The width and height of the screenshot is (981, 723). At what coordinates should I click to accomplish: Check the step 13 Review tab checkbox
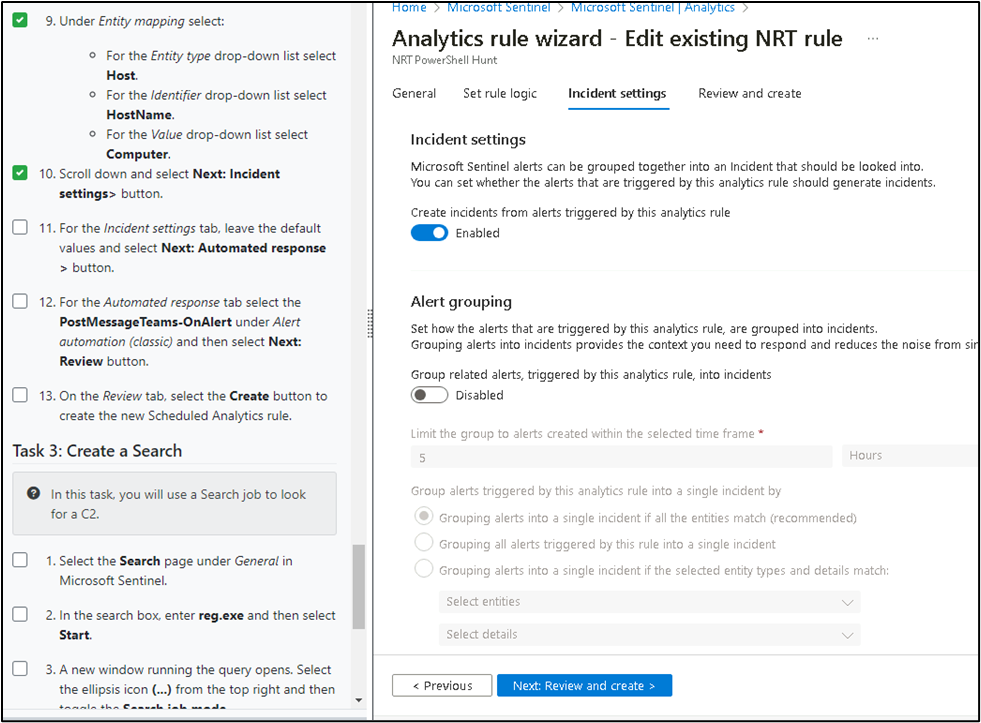pos(19,395)
